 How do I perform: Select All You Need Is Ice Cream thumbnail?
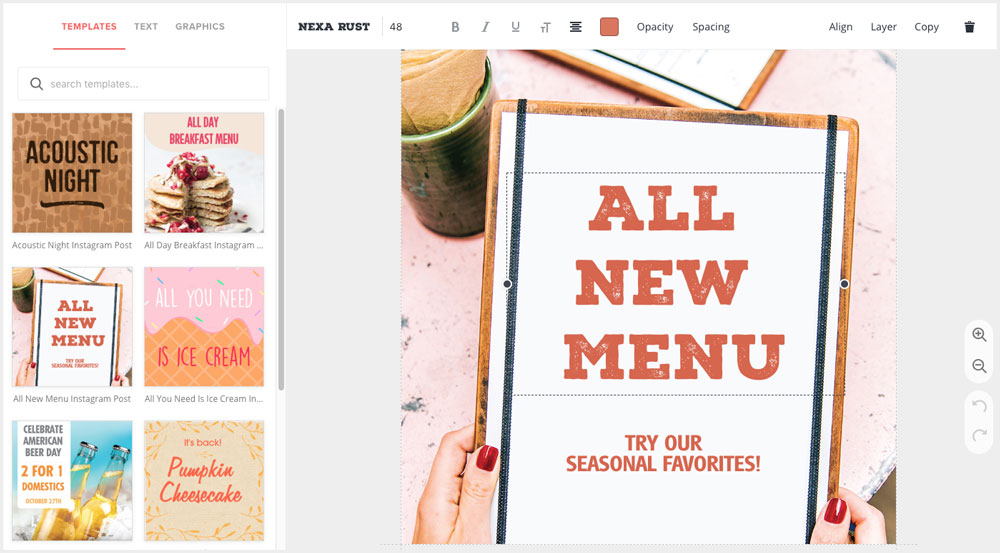(x=204, y=327)
